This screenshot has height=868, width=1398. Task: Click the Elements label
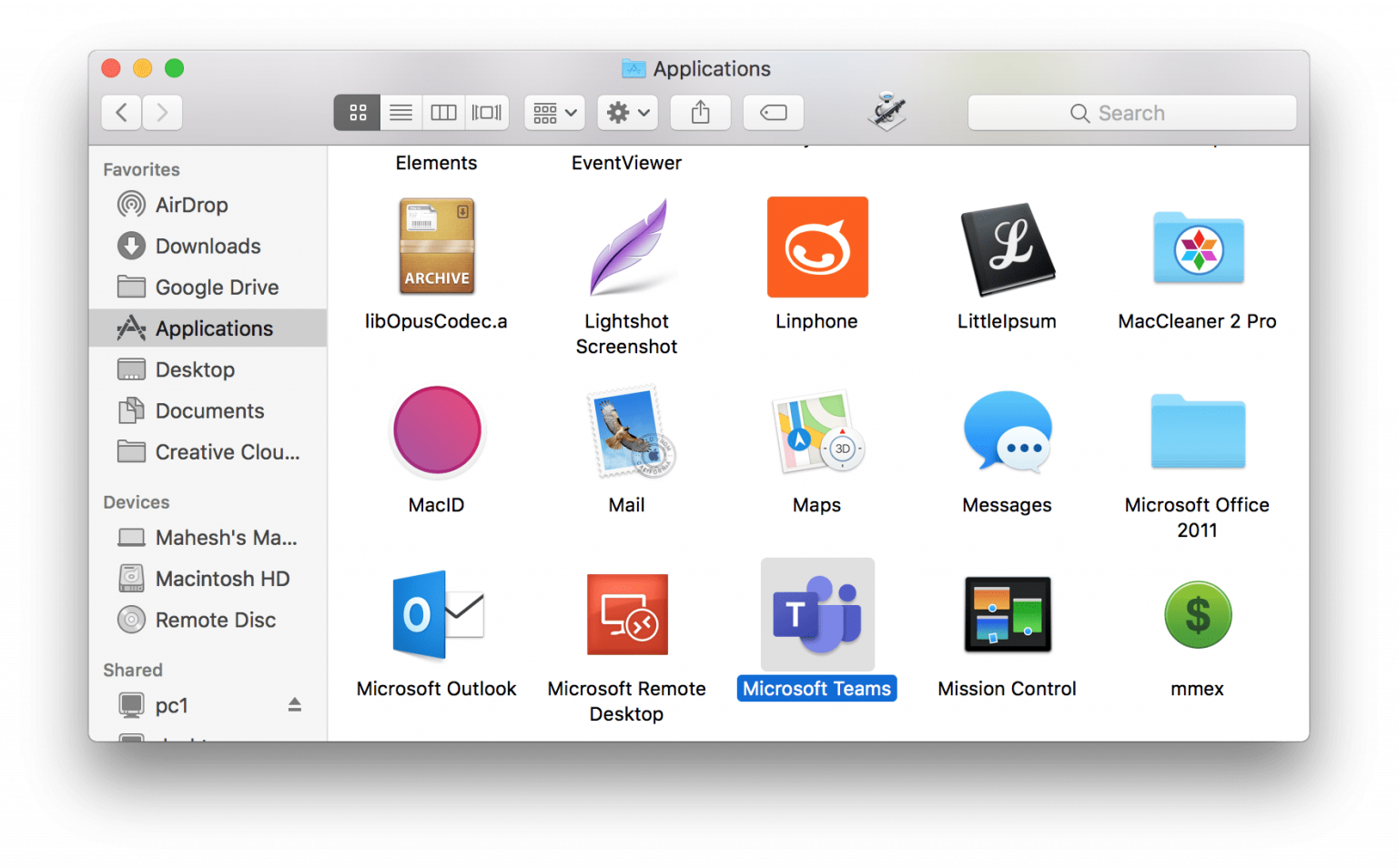pos(436,163)
